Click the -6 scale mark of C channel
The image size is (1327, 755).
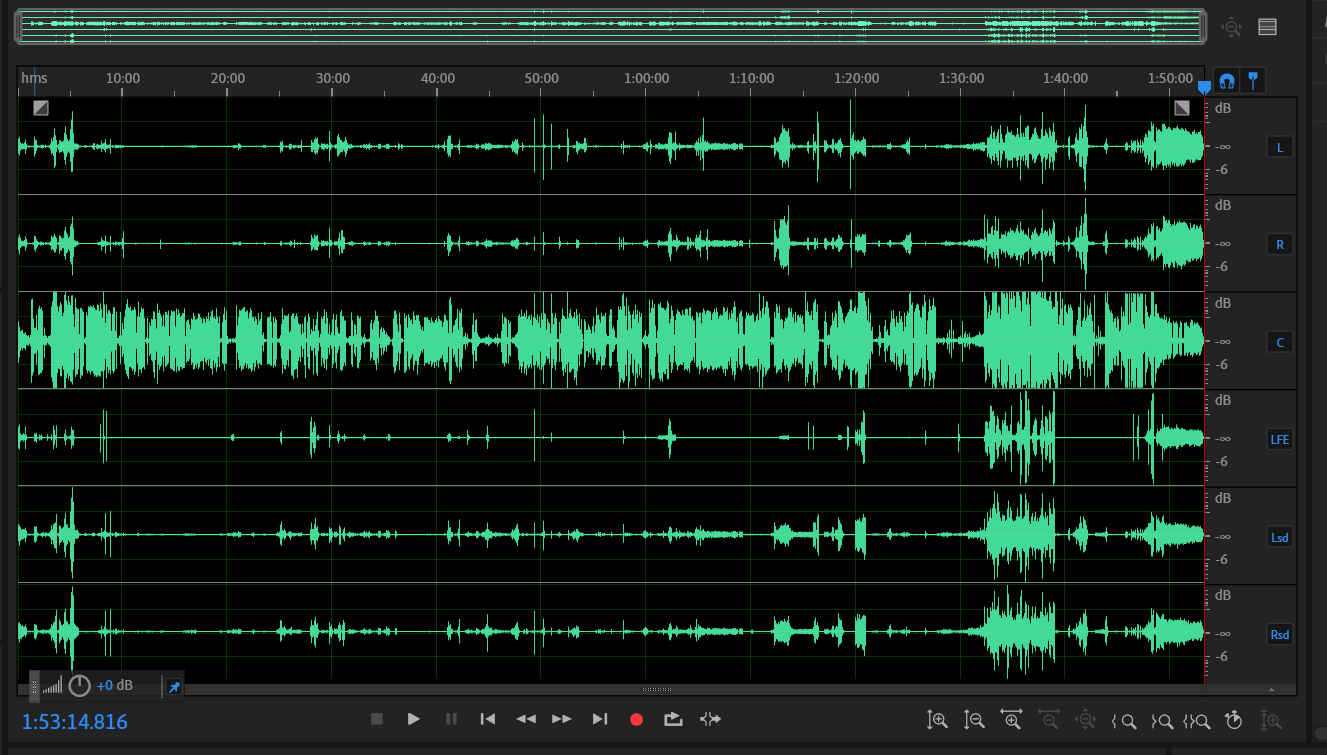[1222, 365]
